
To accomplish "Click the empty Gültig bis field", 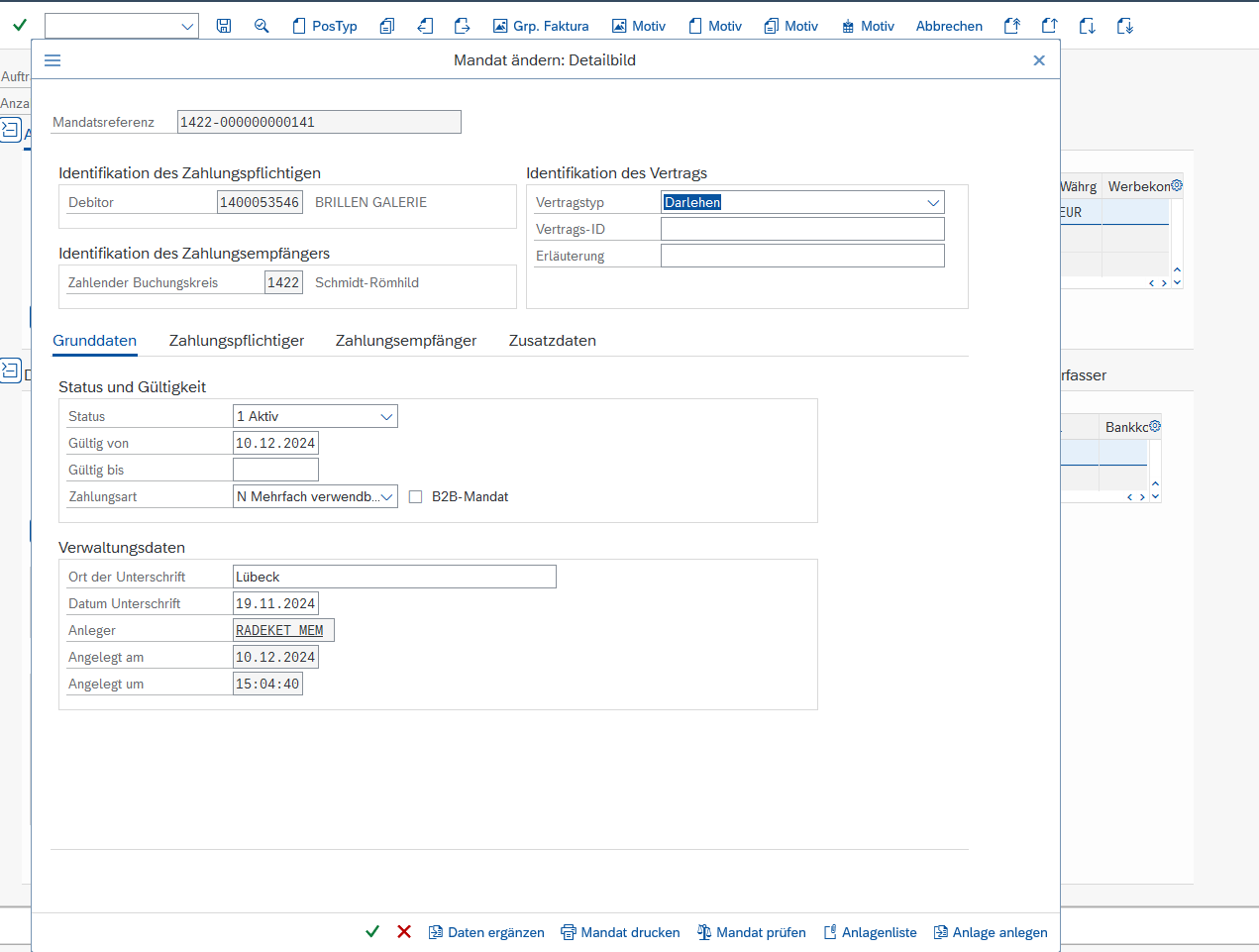I will point(275,470).
